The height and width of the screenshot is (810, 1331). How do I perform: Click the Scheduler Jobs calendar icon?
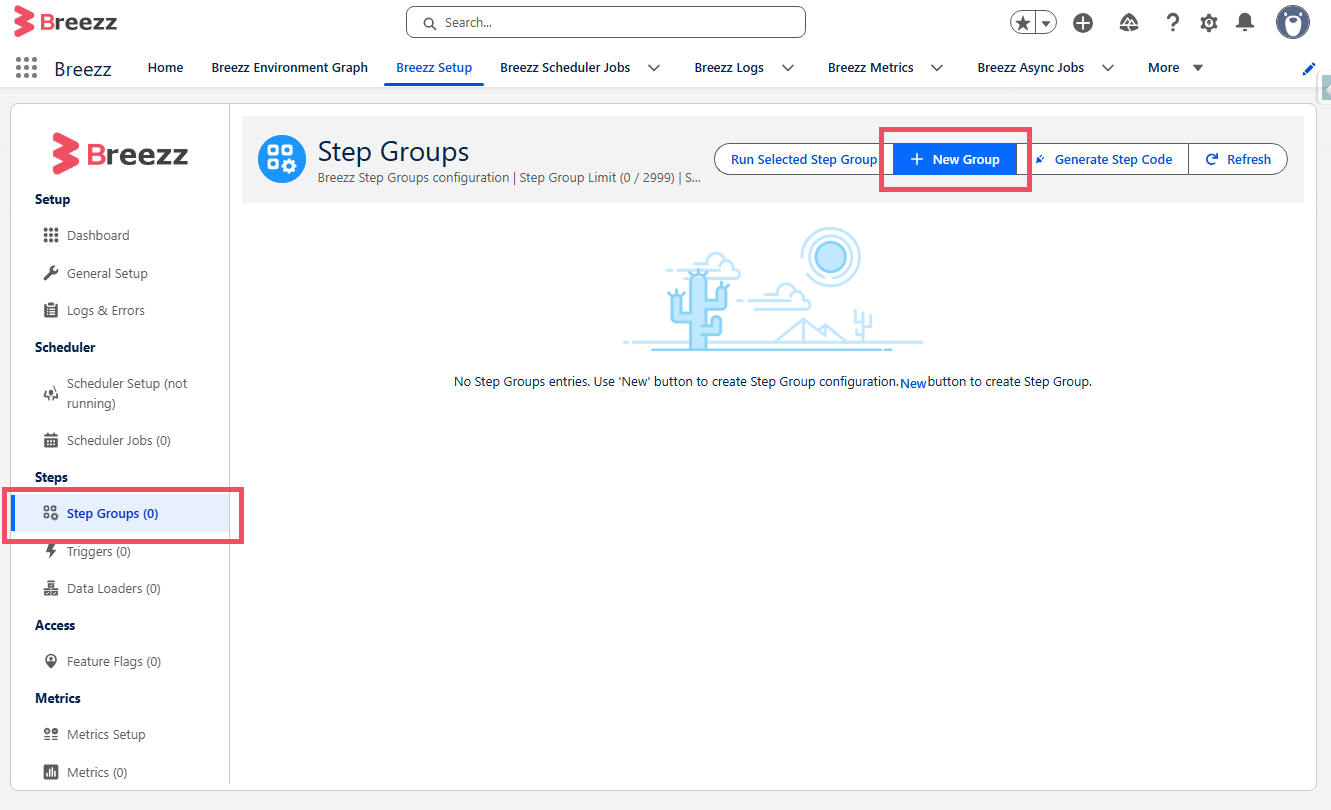click(x=51, y=440)
